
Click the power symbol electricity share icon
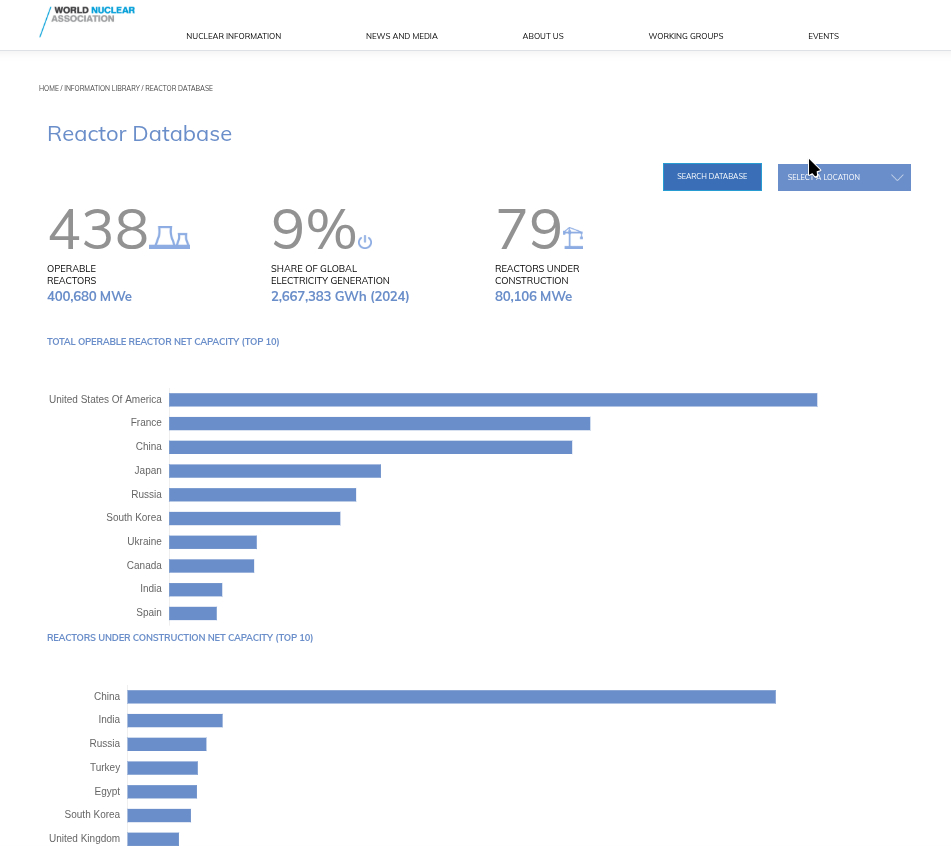pyautogui.click(x=365, y=242)
